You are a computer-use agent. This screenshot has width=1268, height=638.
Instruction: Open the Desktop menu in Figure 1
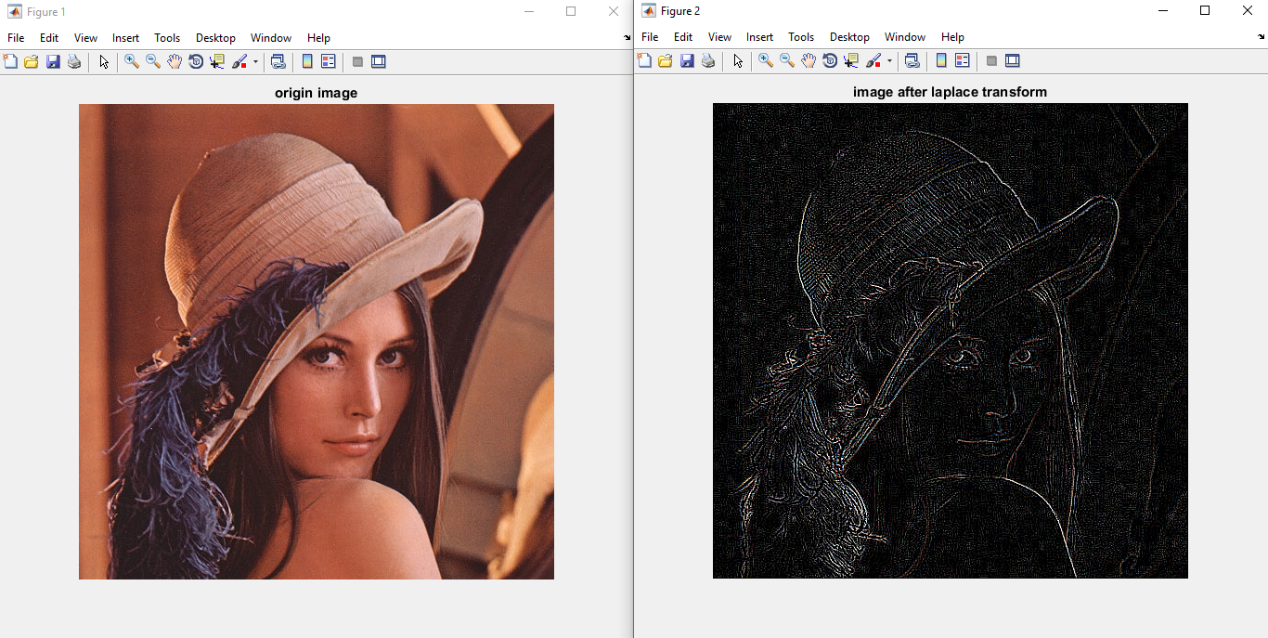216,38
